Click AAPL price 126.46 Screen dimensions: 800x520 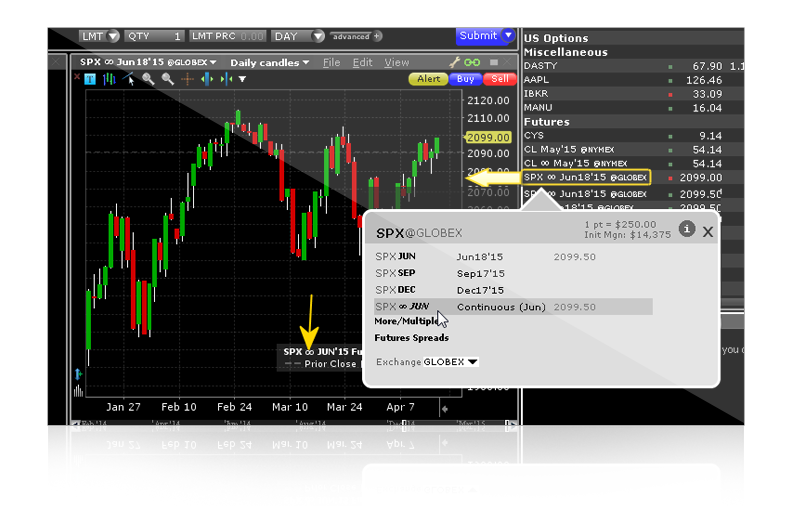point(704,80)
